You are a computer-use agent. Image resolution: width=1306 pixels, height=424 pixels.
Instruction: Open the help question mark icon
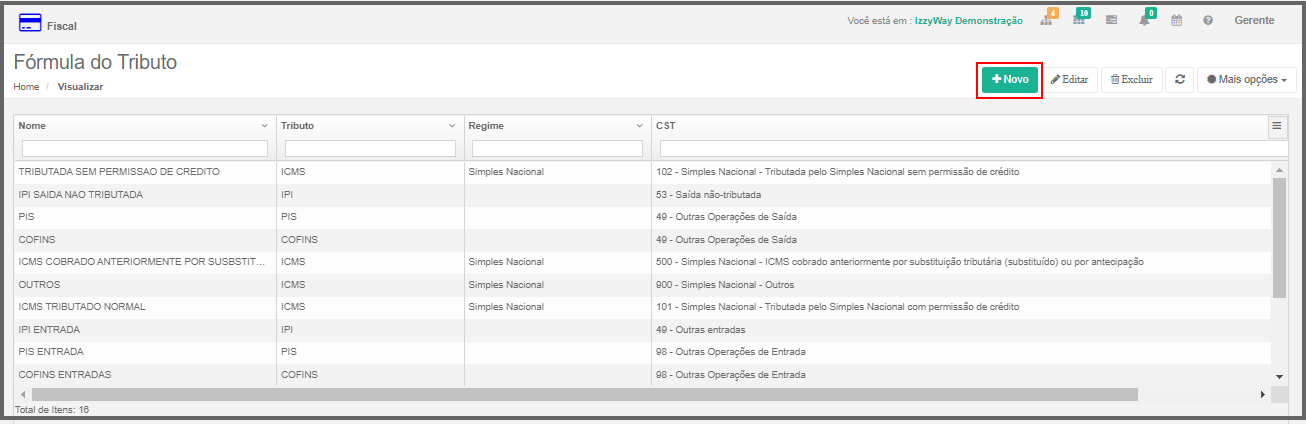(1208, 20)
